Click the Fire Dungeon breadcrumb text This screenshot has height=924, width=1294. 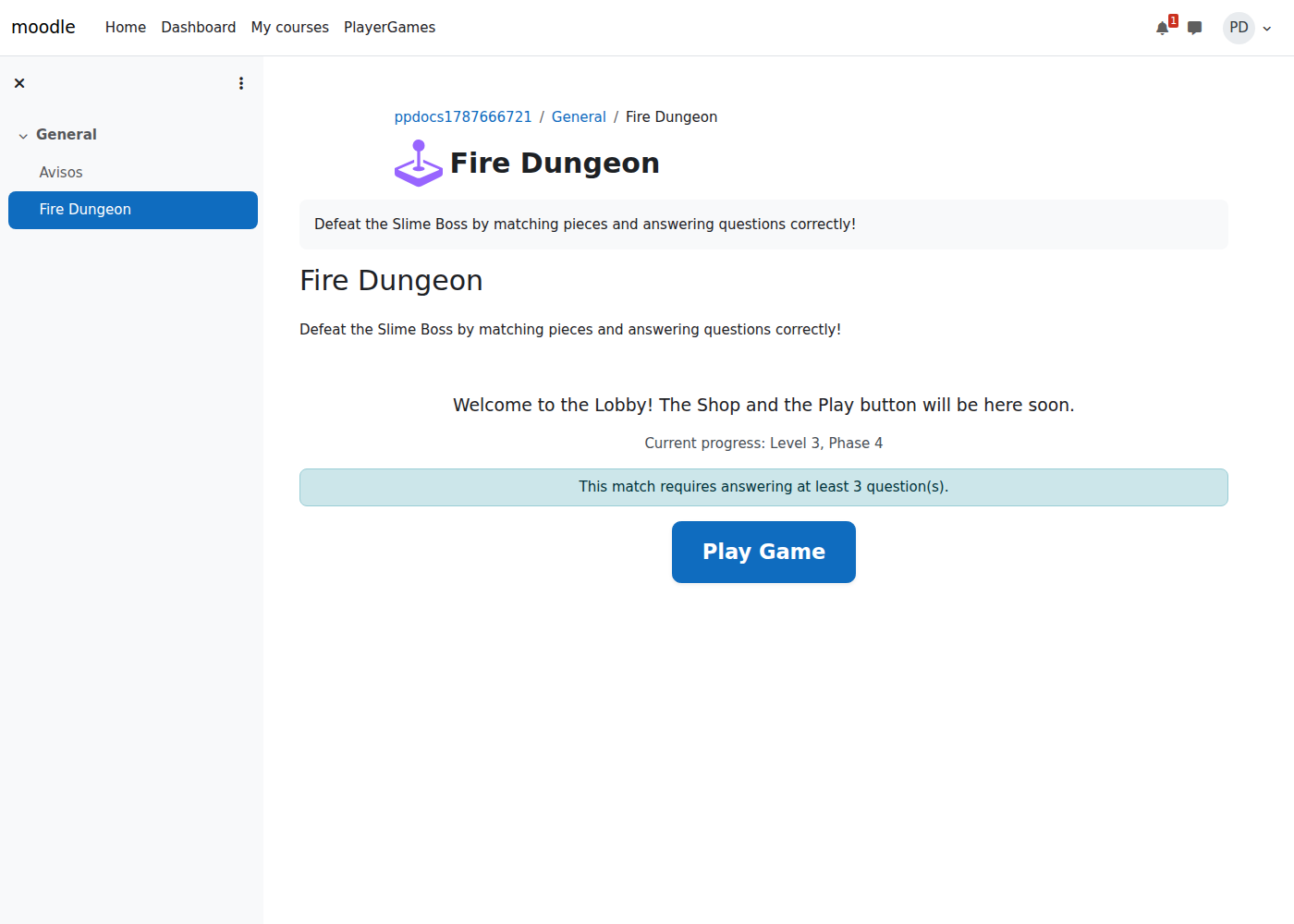coord(671,116)
